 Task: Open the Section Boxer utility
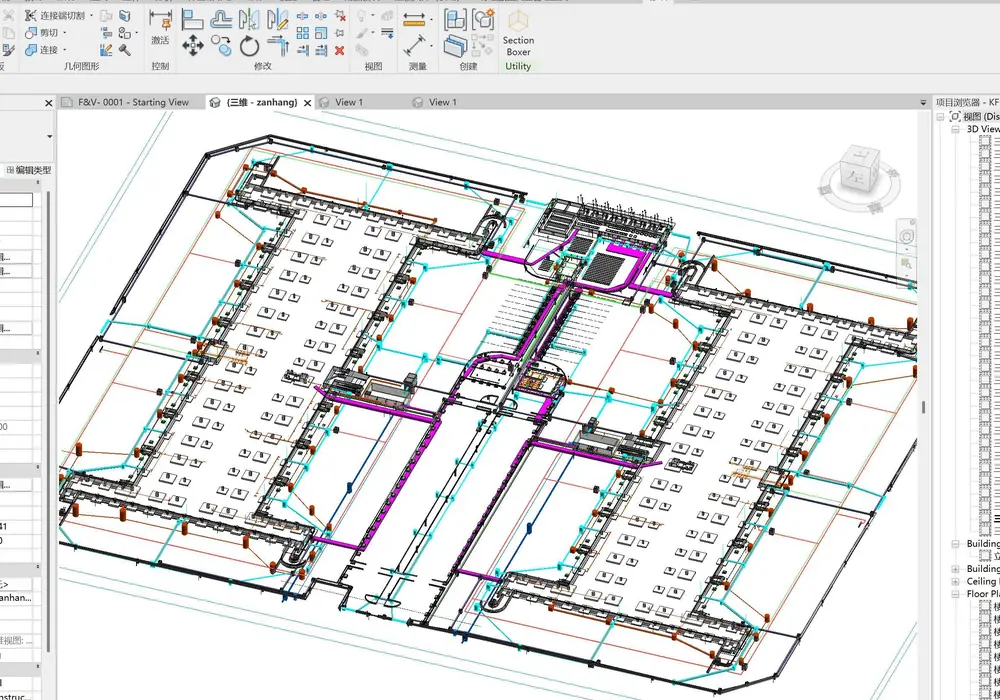click(x=518, y=33)
